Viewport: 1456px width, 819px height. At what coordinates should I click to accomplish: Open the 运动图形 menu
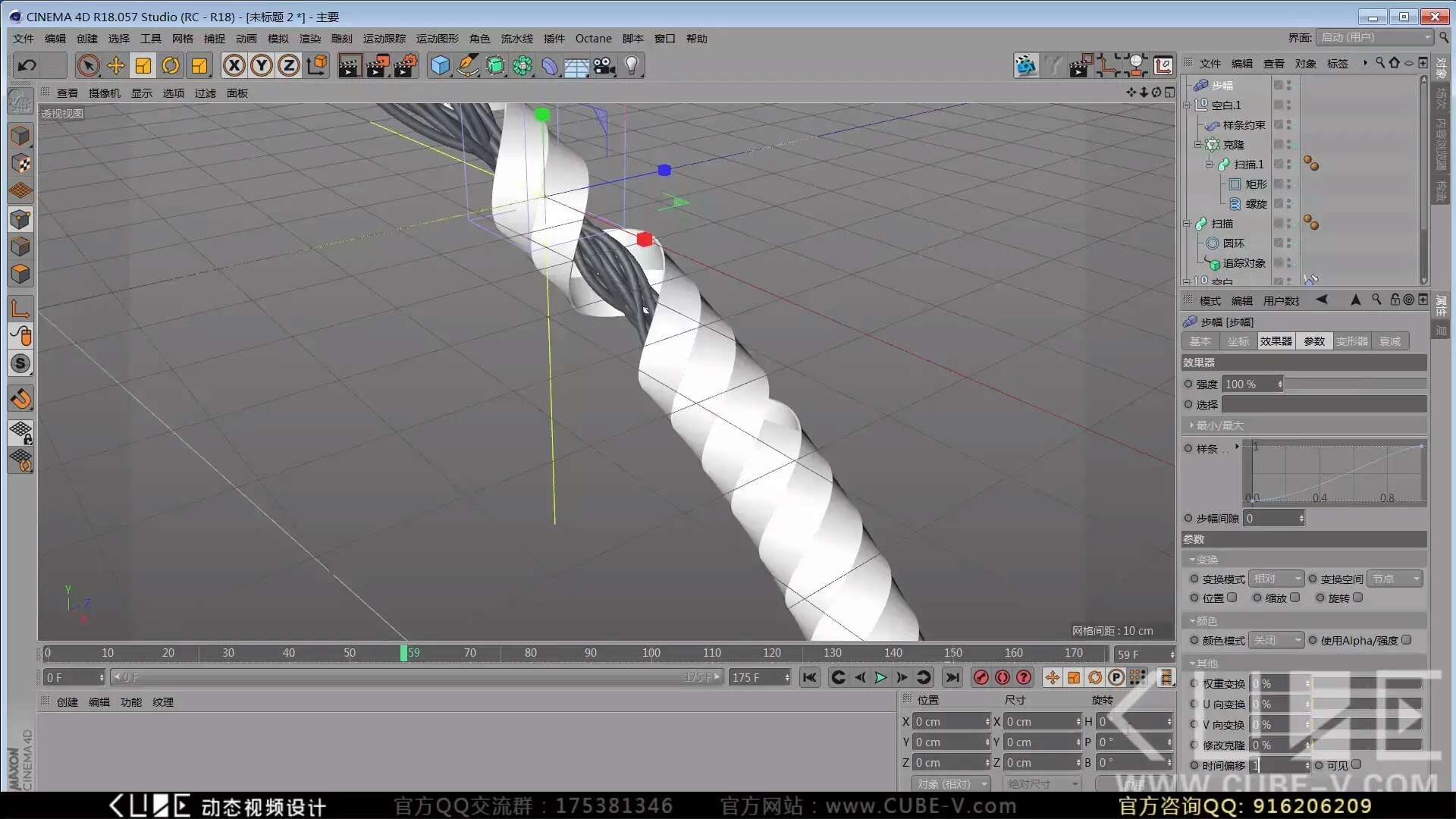point(437,39)
